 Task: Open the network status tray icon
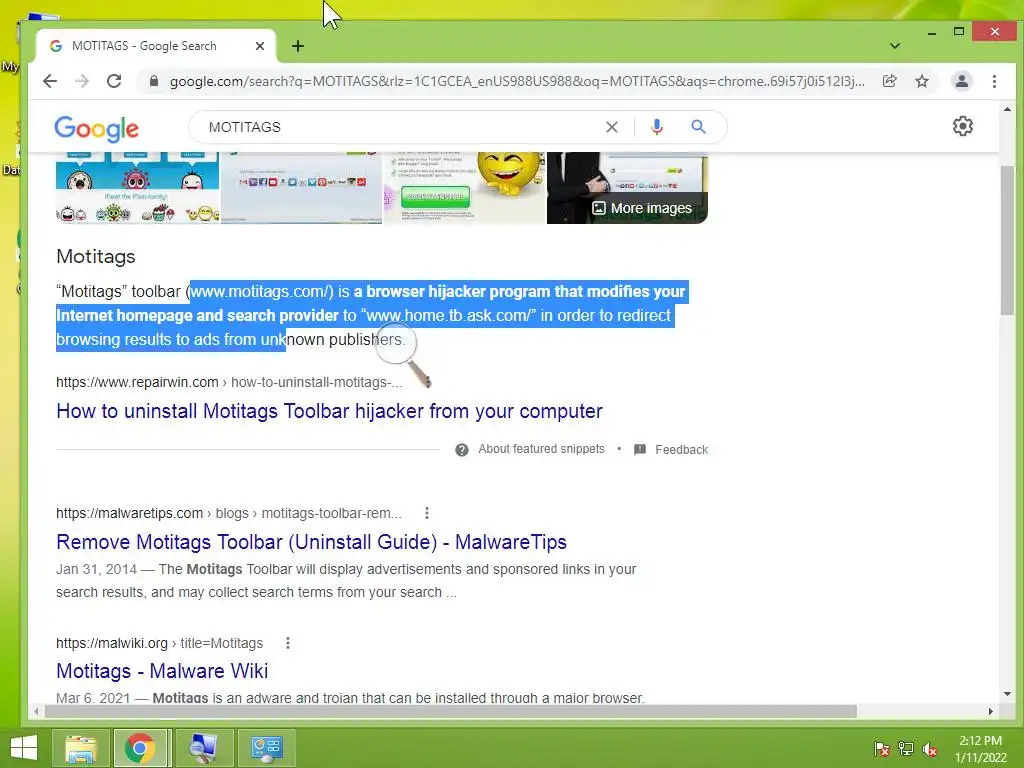pyautogui.click(x=906, y=749)
